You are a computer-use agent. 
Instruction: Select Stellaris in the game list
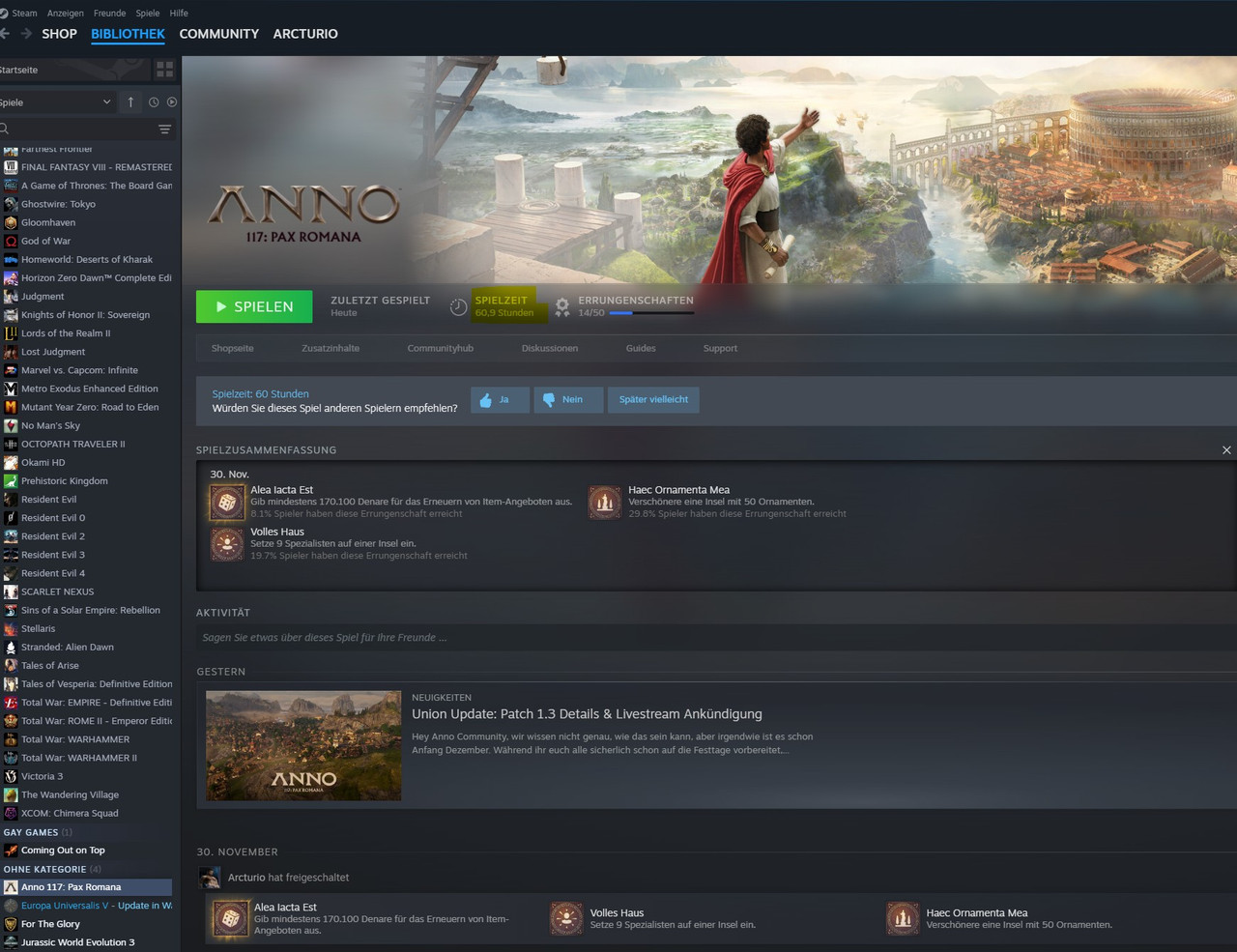point(86,628)
